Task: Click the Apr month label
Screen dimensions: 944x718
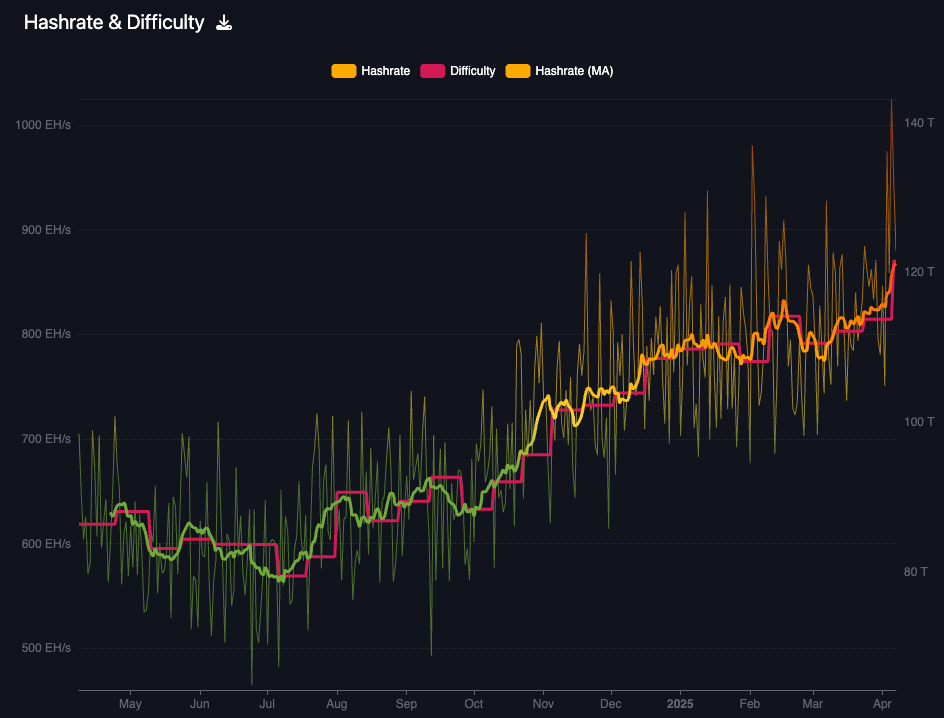Action: point(884,704)
